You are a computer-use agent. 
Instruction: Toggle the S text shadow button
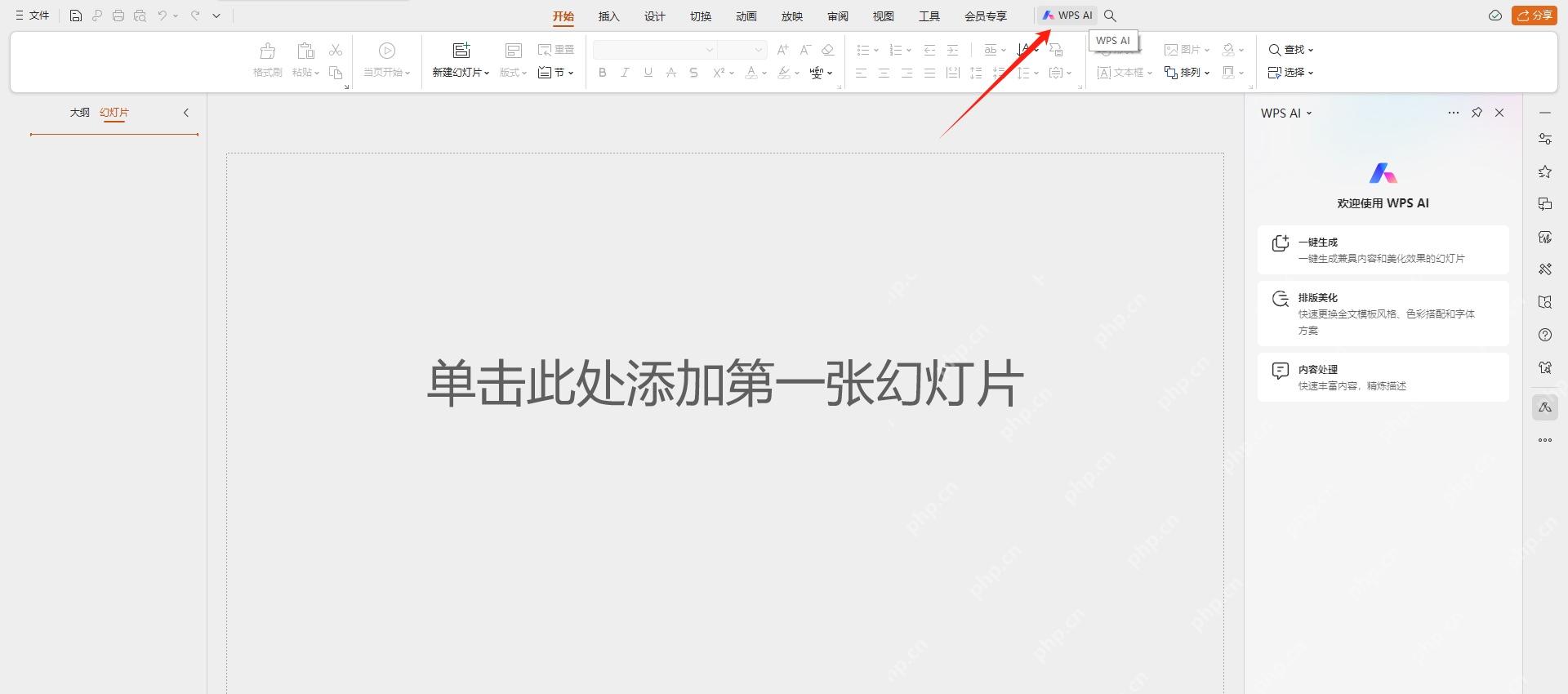point(694,73)
